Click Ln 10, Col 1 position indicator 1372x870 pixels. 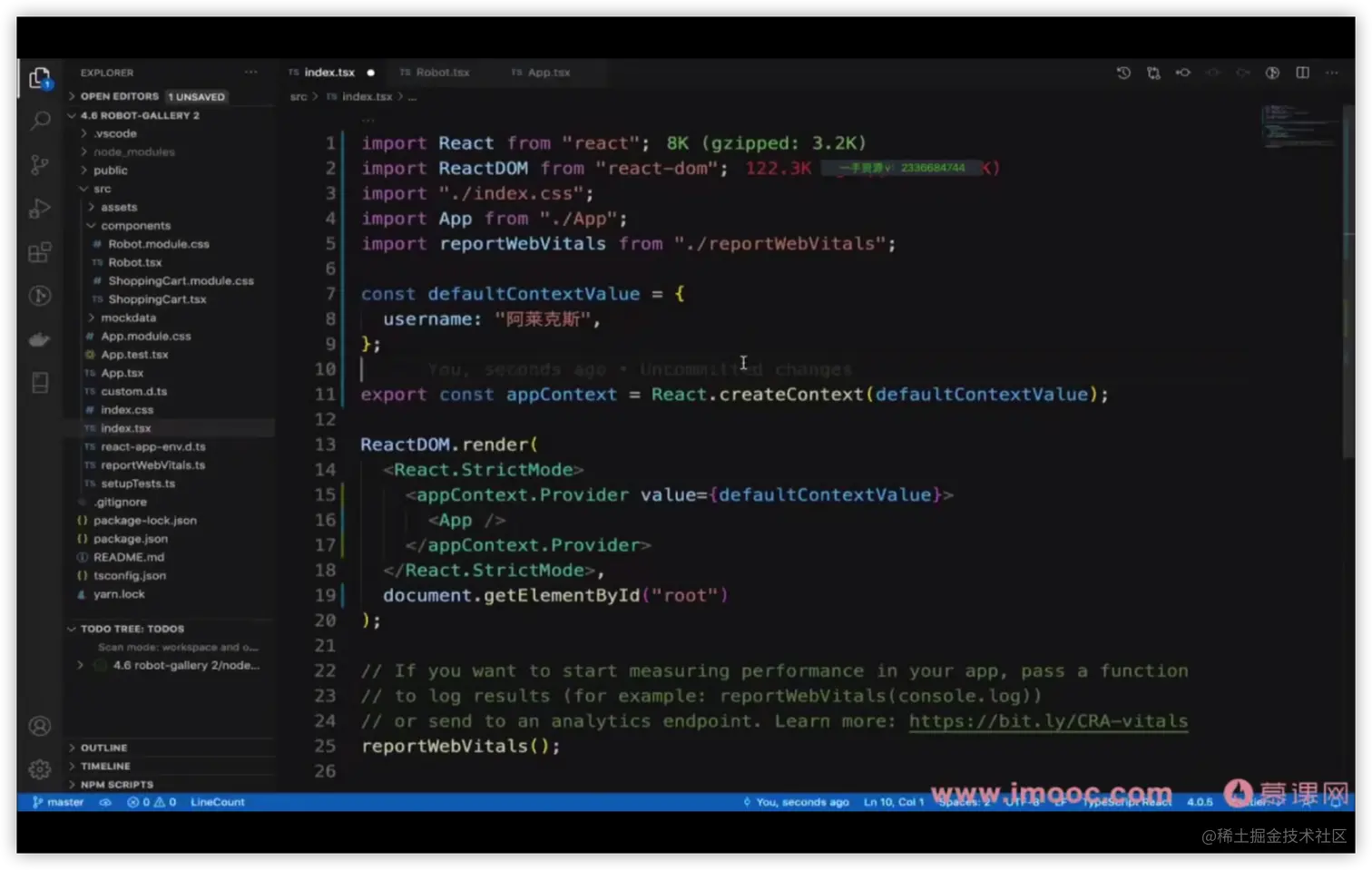(x=894, y=802)
